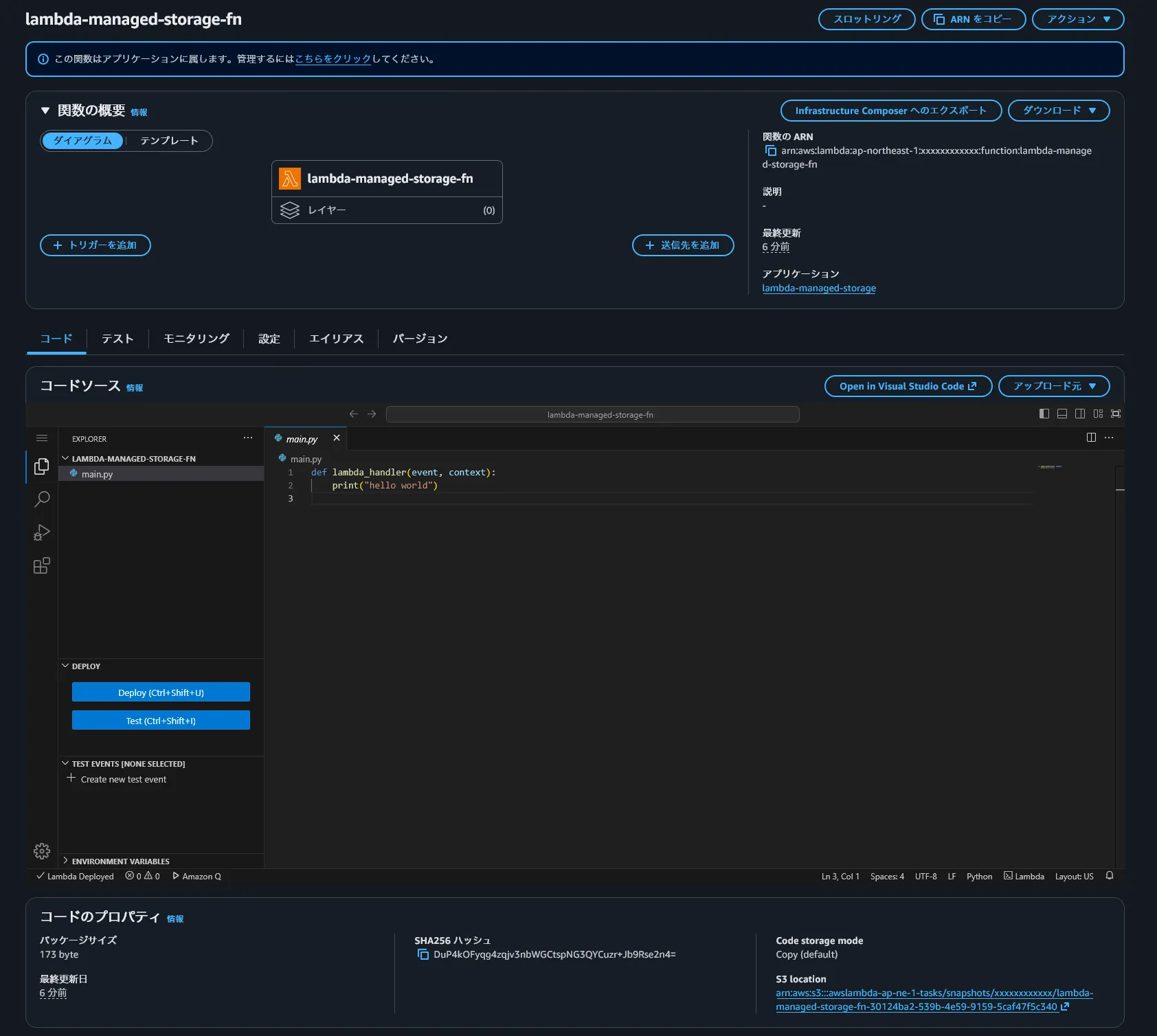Switch to the 設定 tab
Screen dimensions: 1157x1036
pos(269,339)
